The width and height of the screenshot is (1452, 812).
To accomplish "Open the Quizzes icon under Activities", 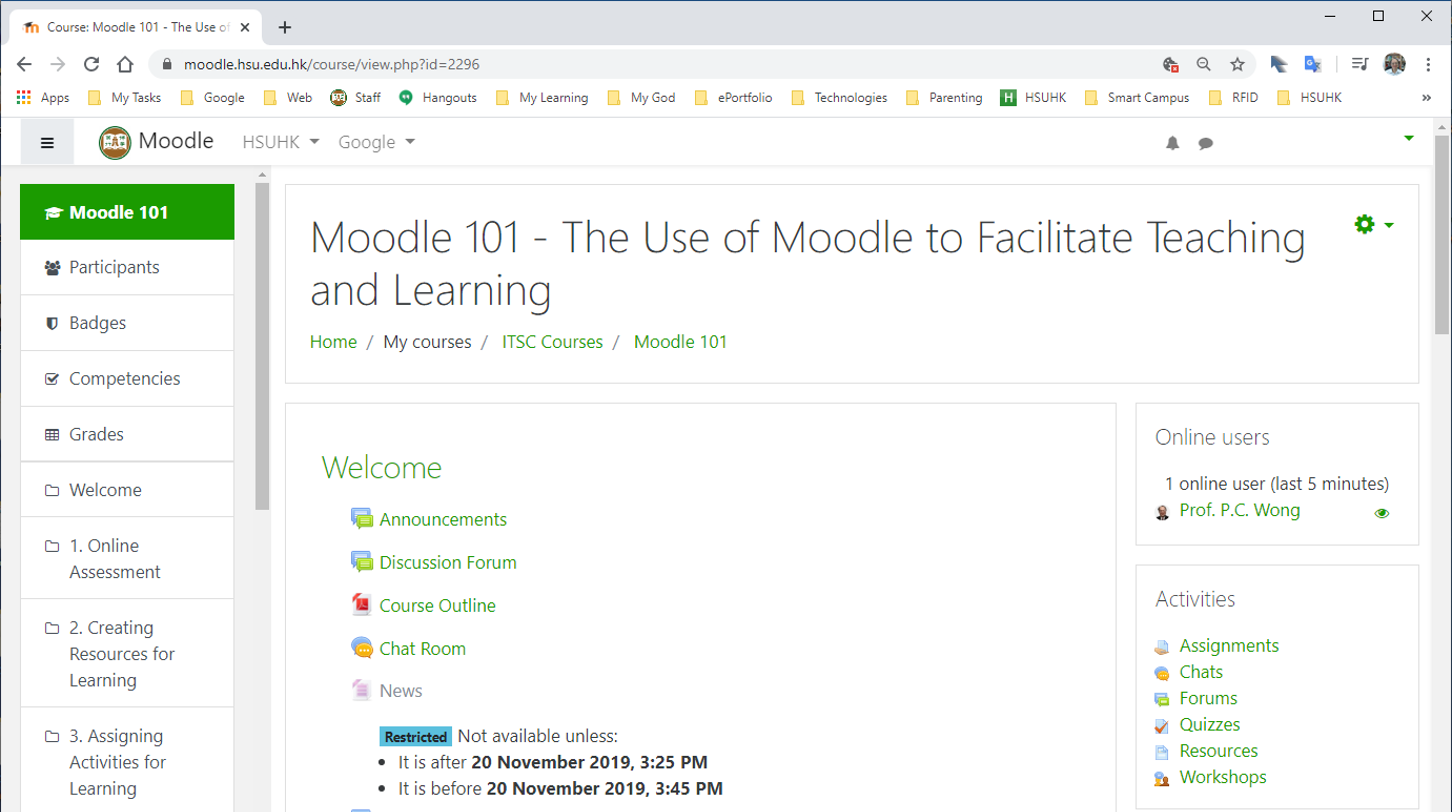I will point(1163,725).
